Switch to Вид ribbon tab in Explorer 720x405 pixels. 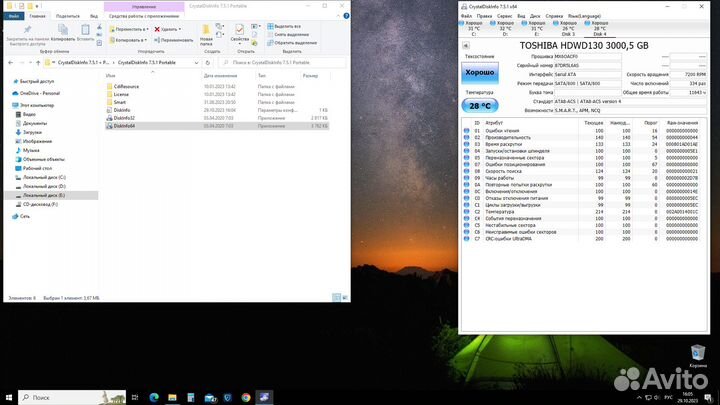point(94,16)
